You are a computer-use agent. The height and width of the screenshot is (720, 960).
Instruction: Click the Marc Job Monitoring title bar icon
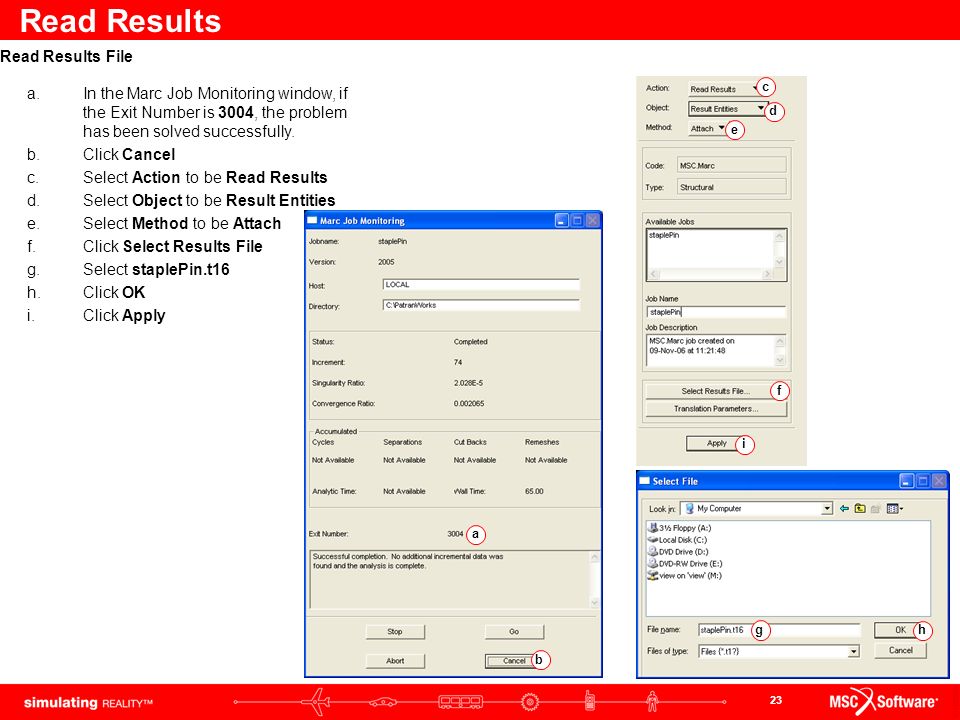pyautogui.click(x=312, y=220)
